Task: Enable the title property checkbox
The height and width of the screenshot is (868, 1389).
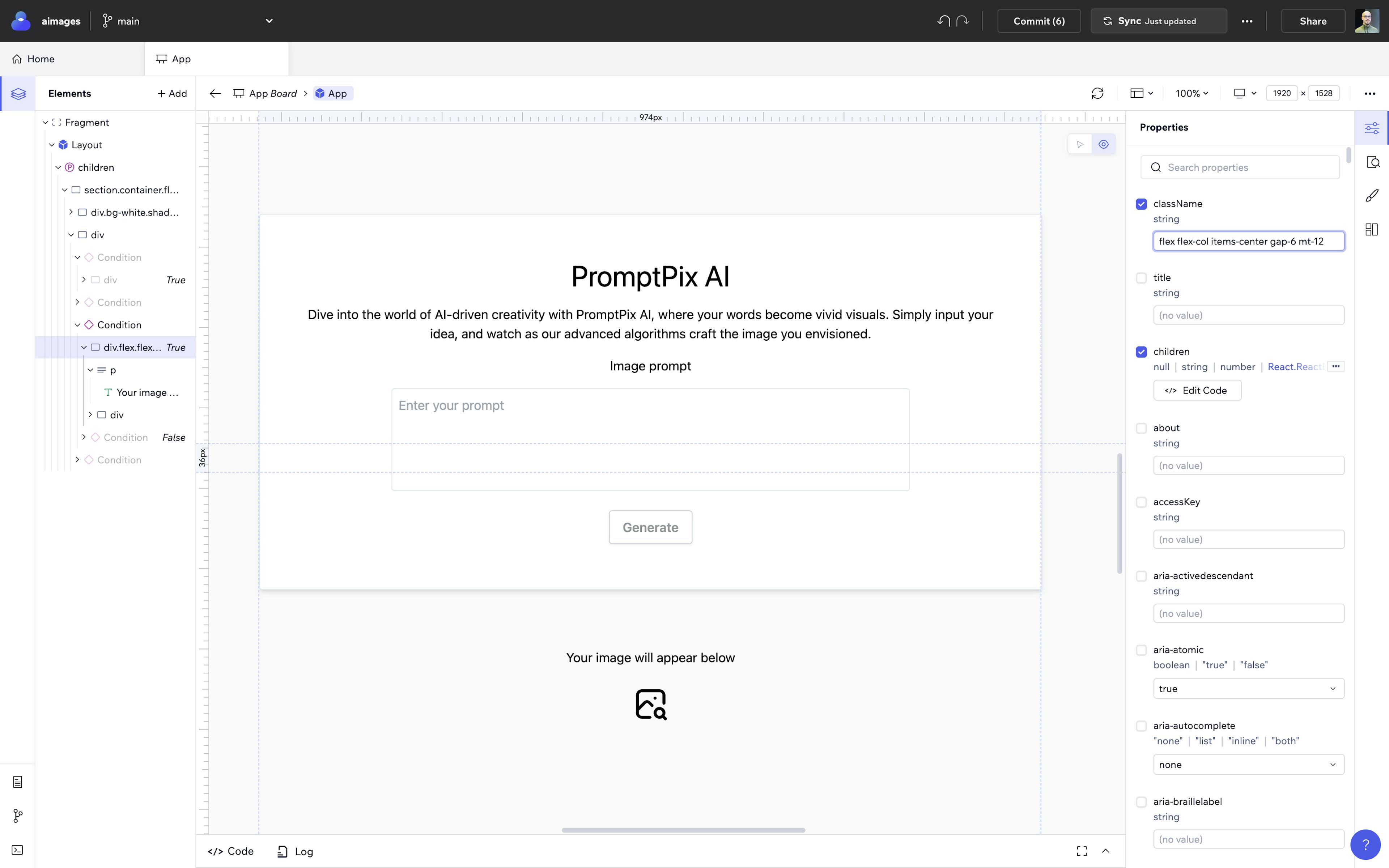Action: coord(1141,278)
